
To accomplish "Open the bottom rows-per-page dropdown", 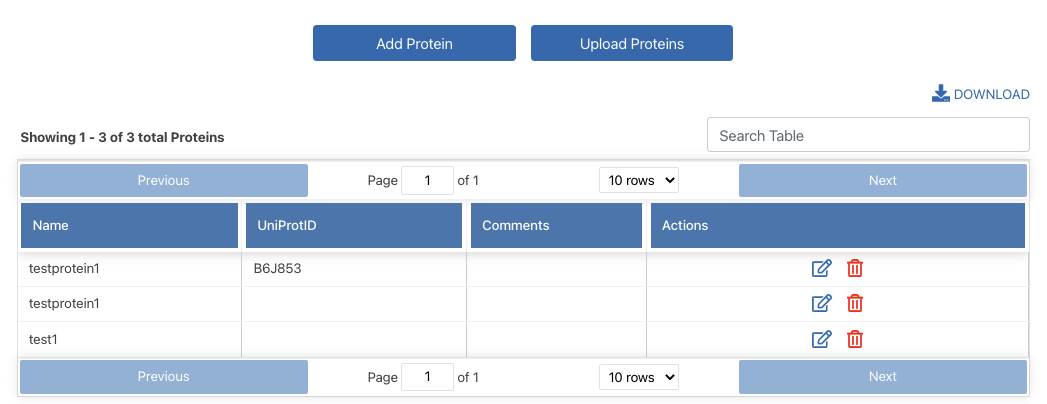I will pyautogui.click(x=639, y=377).
